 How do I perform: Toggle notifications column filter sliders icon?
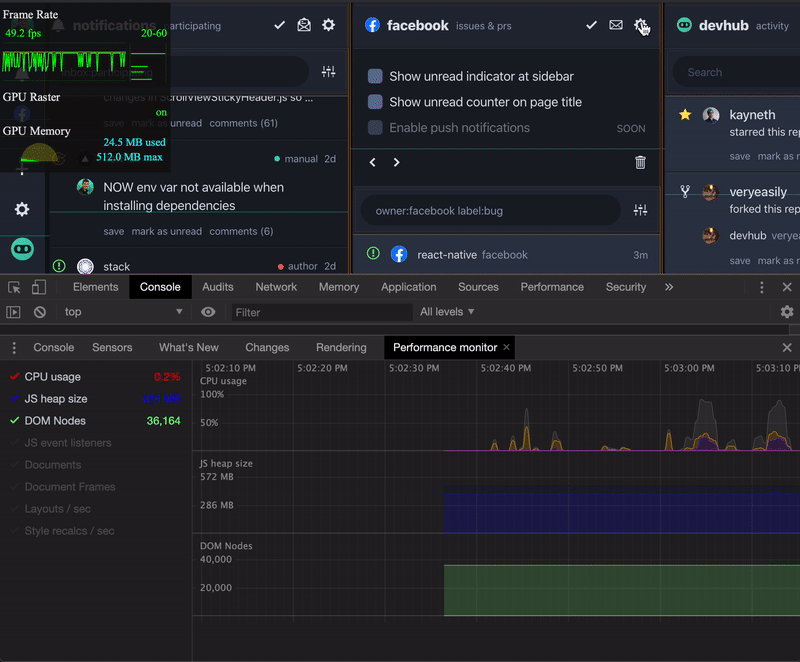point(329,72)
